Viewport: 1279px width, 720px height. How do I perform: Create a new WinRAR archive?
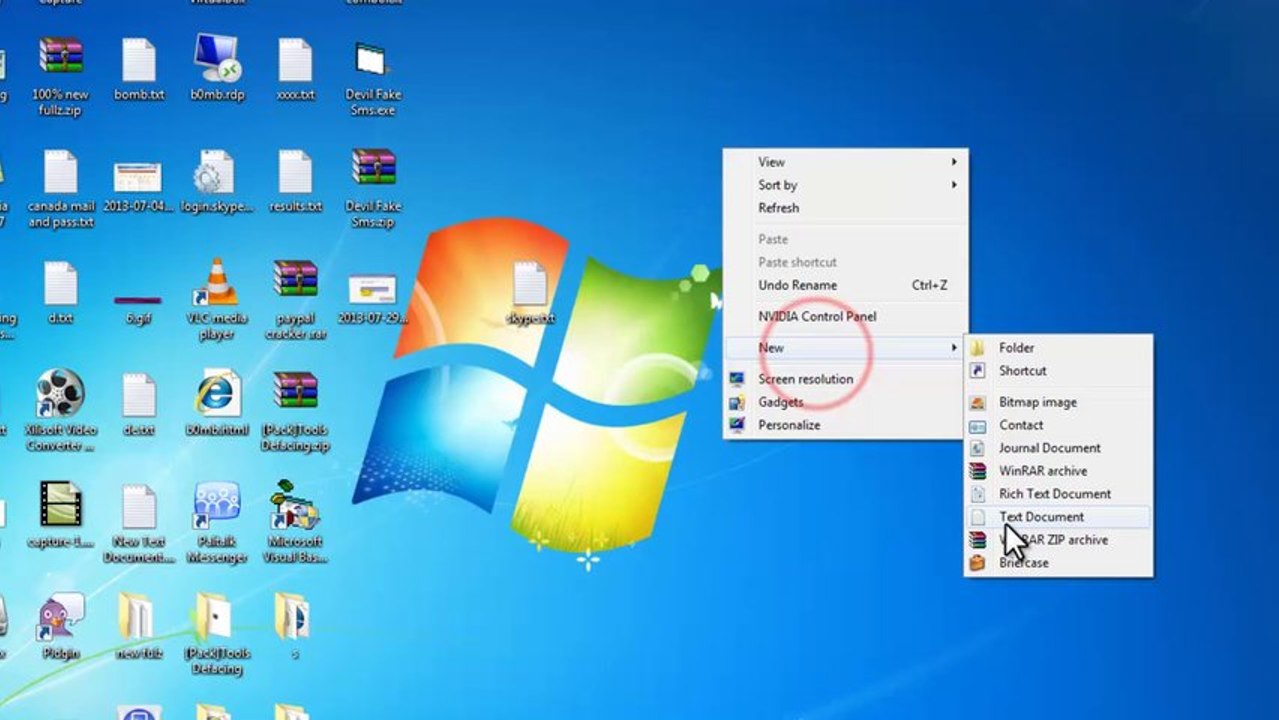tap(1058, 471)
